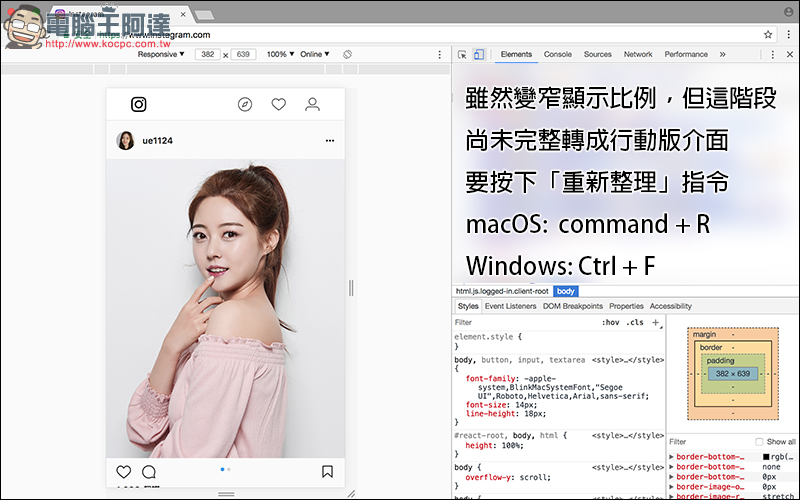800x500 pixels.
Task: Enable the Show all checkbox
Action: point(759,442)
